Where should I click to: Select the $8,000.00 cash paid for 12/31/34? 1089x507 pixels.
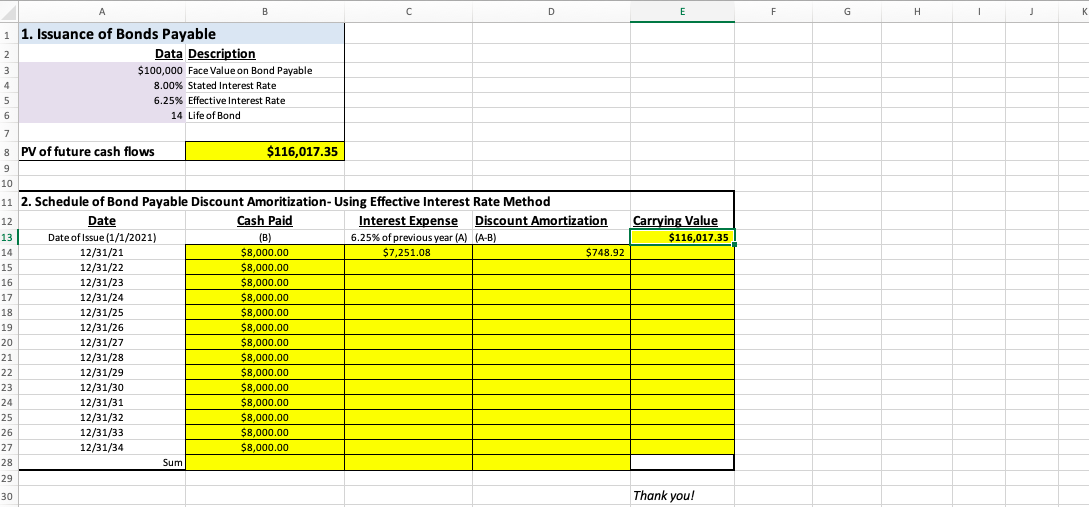click(265, 447)
